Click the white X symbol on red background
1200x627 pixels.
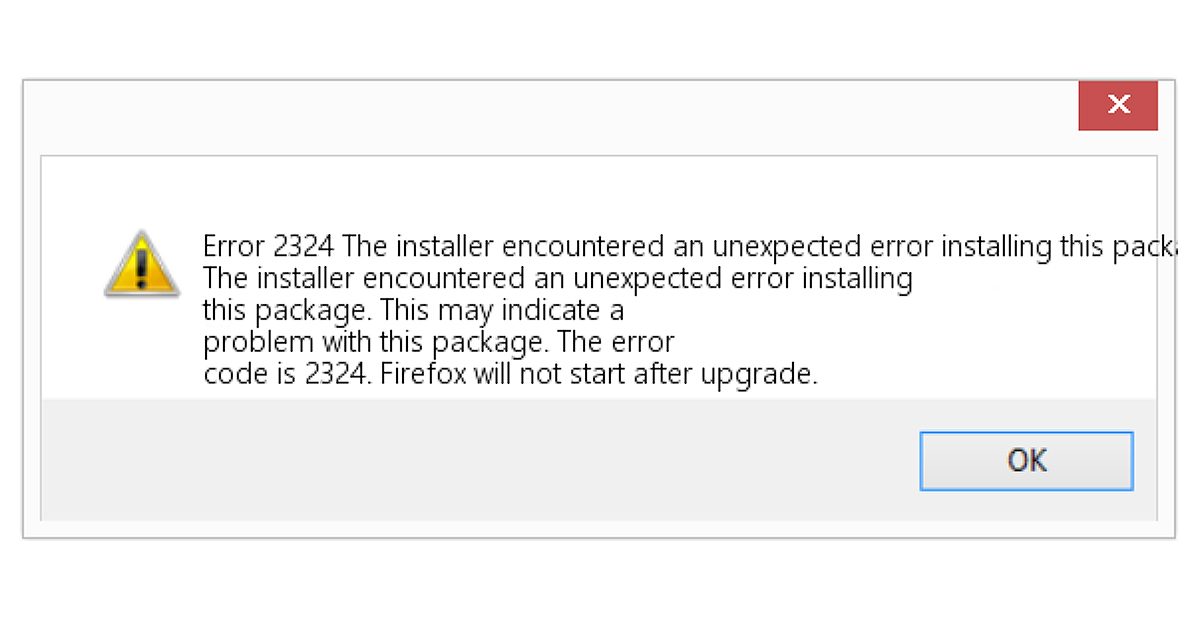(1118, 104)
